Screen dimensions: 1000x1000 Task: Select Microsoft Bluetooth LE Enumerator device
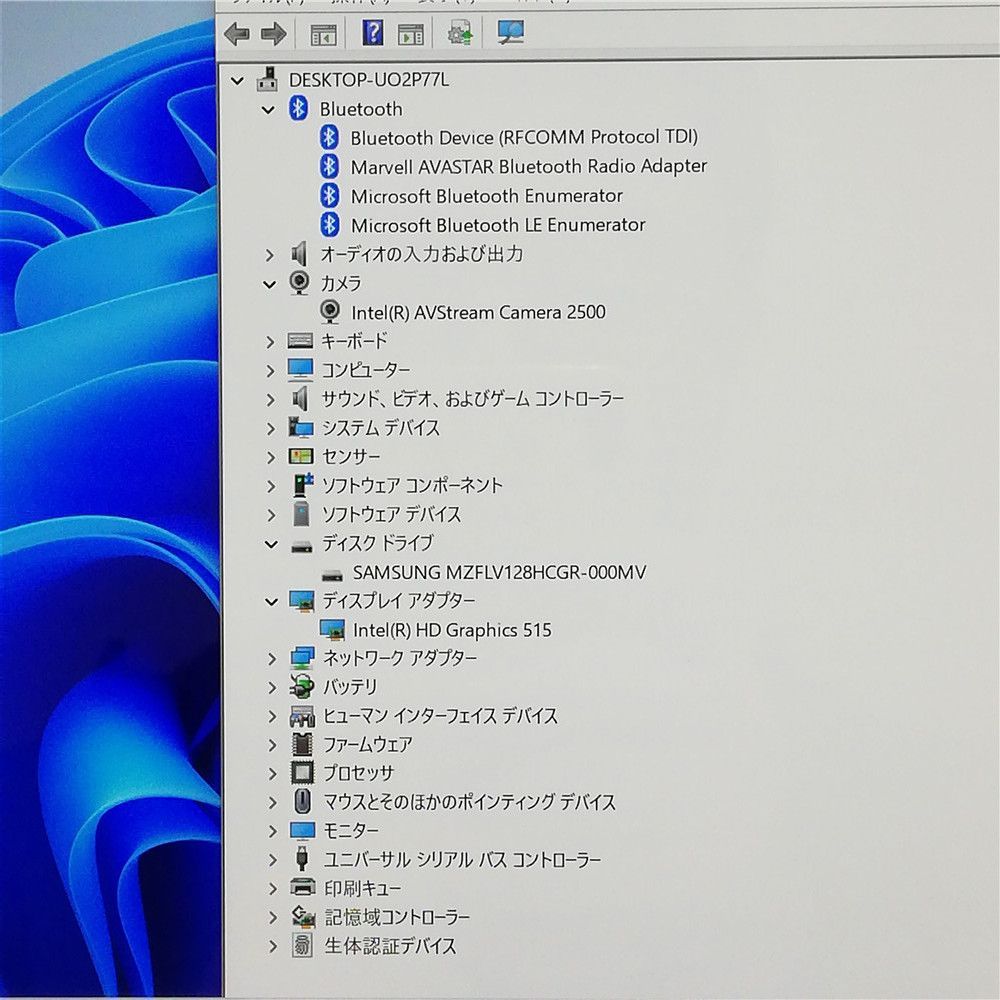tap(498, 224)
